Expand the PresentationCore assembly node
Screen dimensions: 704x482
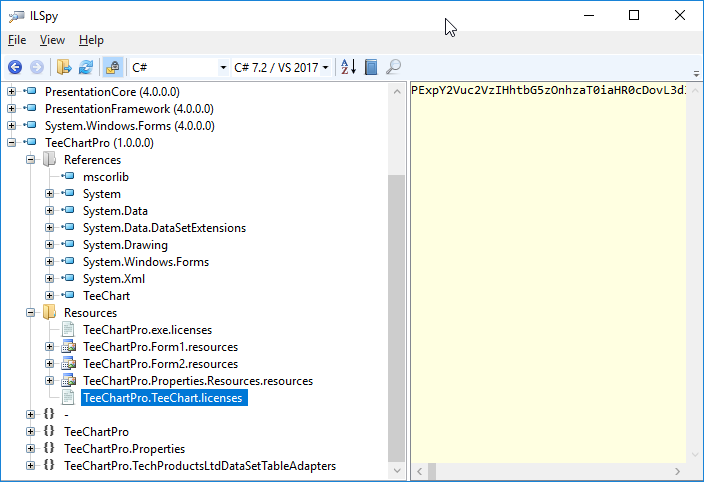(12, 92)
